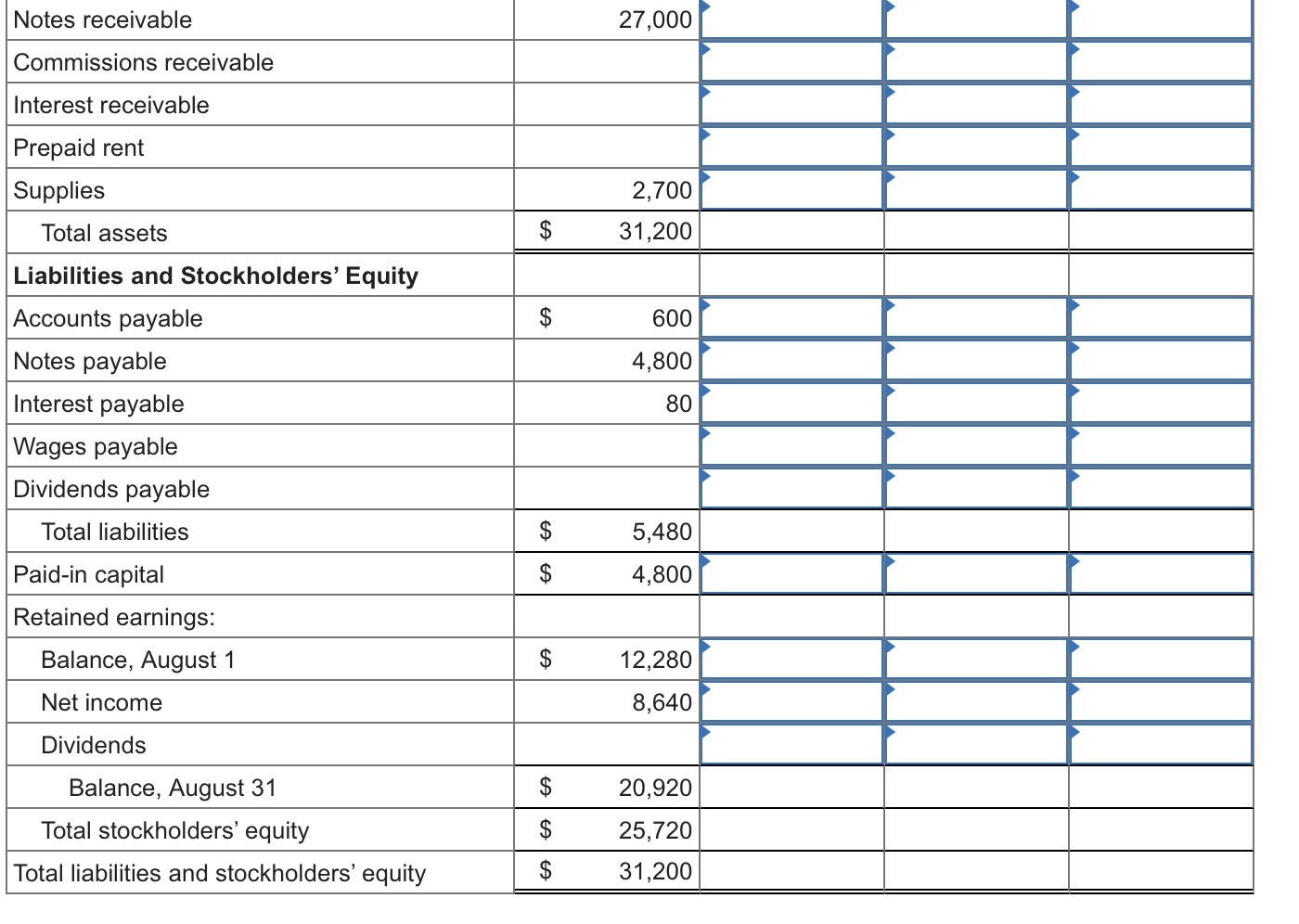
Task: Select second input cell for Interest payable
Action: (x=976, y=403)
